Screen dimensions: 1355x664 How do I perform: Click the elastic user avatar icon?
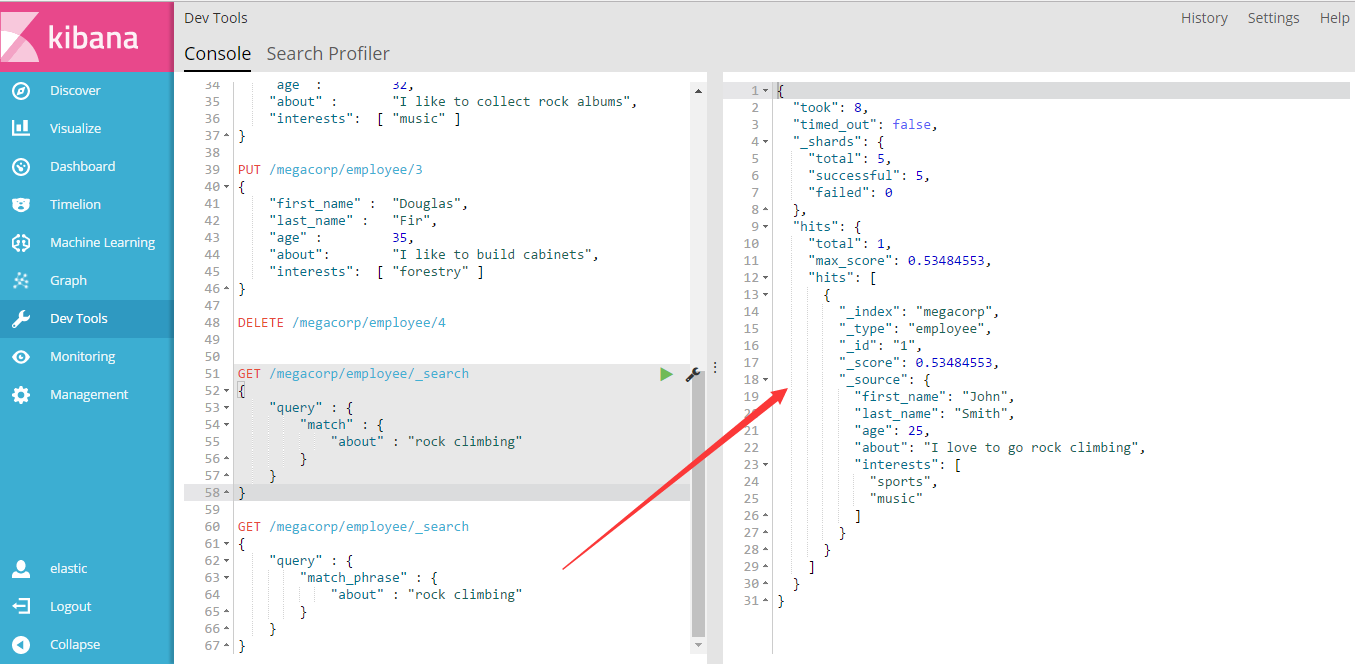[21, 569]
